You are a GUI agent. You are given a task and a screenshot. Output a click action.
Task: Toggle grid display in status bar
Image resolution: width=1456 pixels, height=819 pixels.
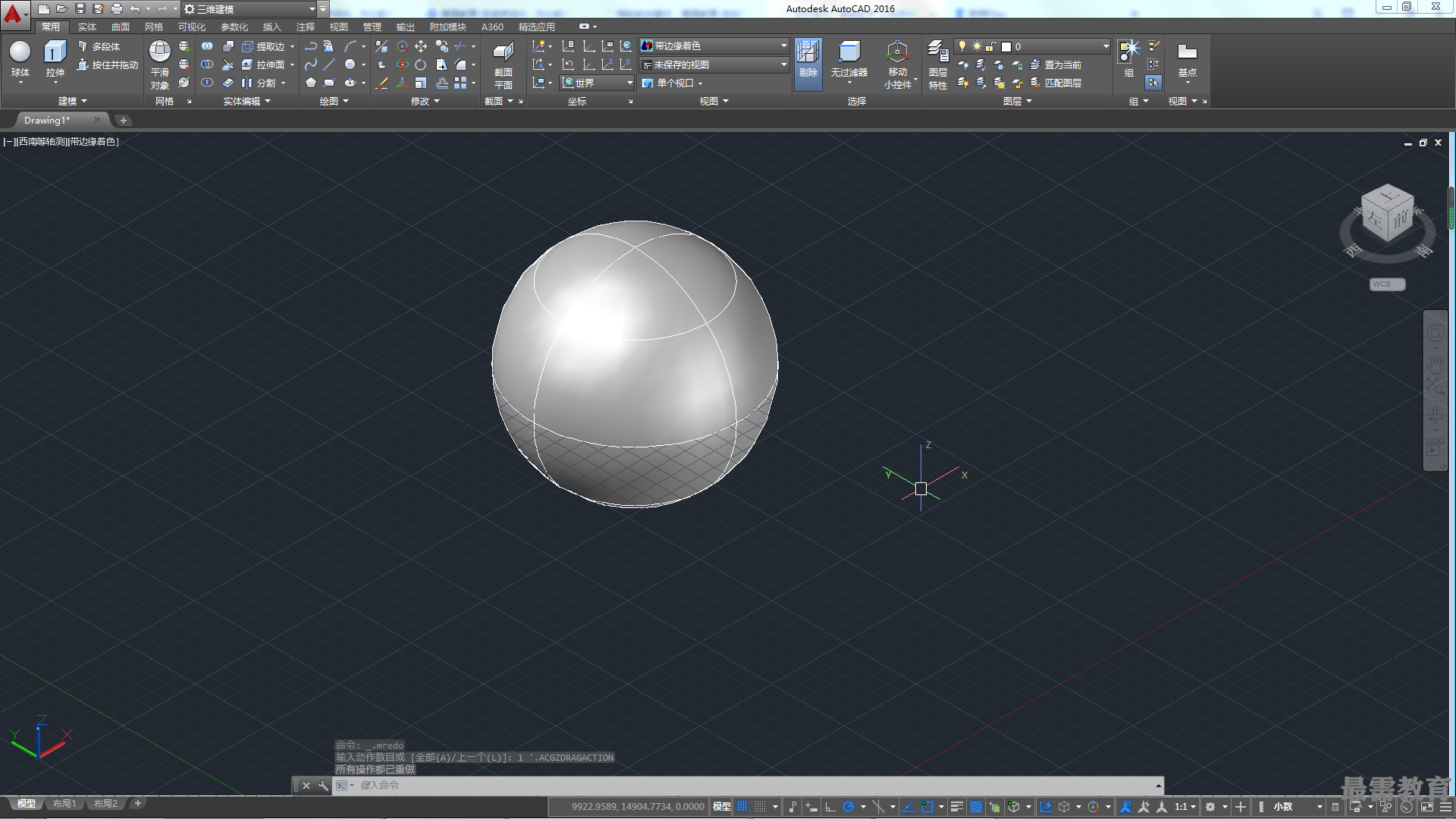(742, 807)
